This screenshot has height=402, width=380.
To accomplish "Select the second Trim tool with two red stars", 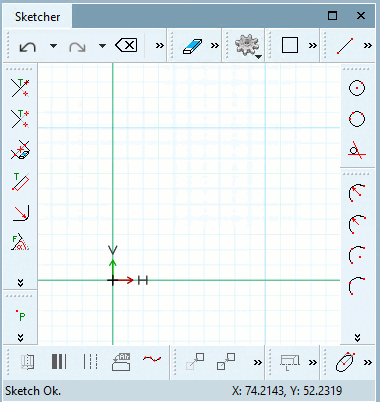I will pos(20,119).
